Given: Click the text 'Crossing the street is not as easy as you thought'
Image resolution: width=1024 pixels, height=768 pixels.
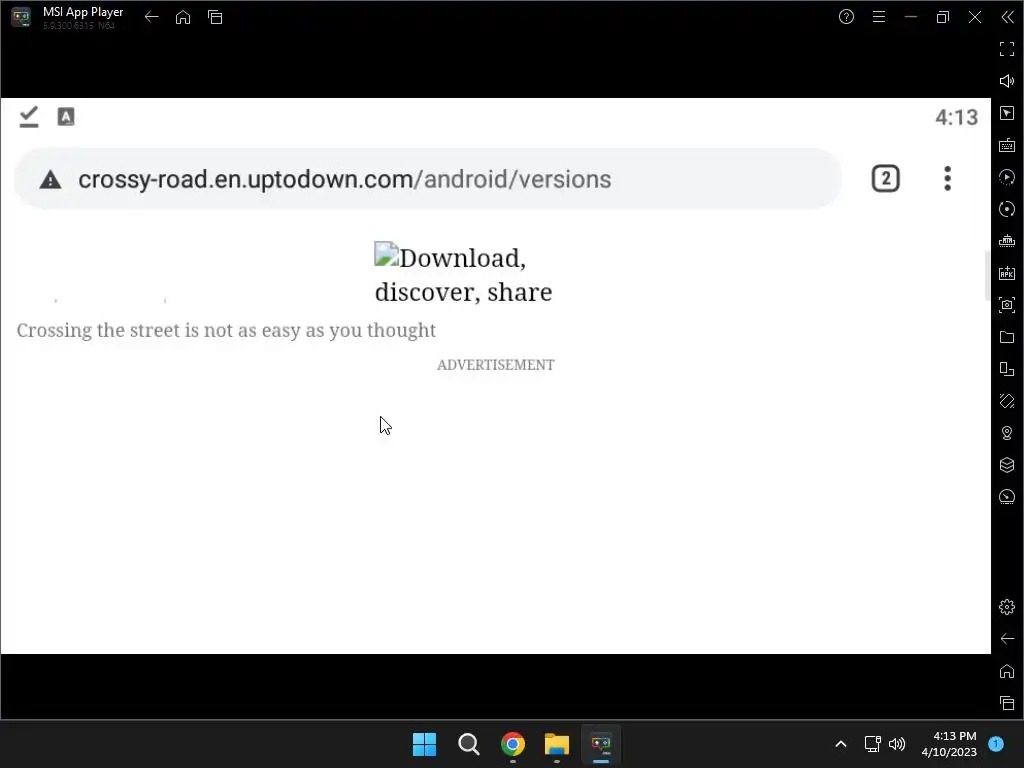Looking at the screenshot, I should click(226, 330).
